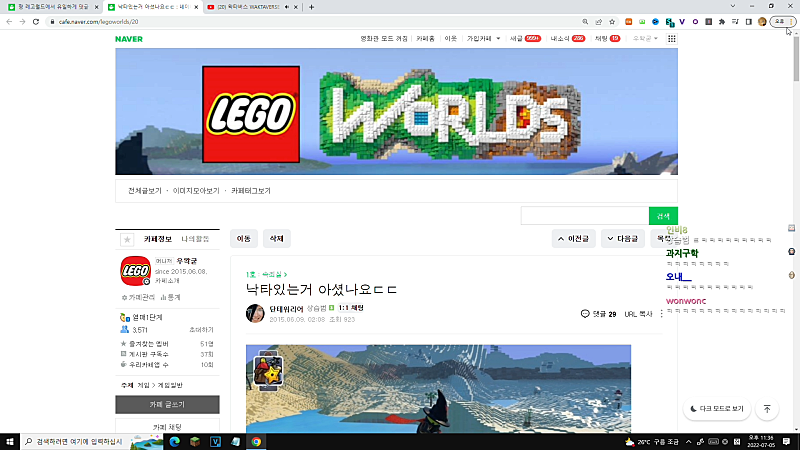Reload the page with refresh icon
This screenshot has height=450, width=800.
(36, 21)
